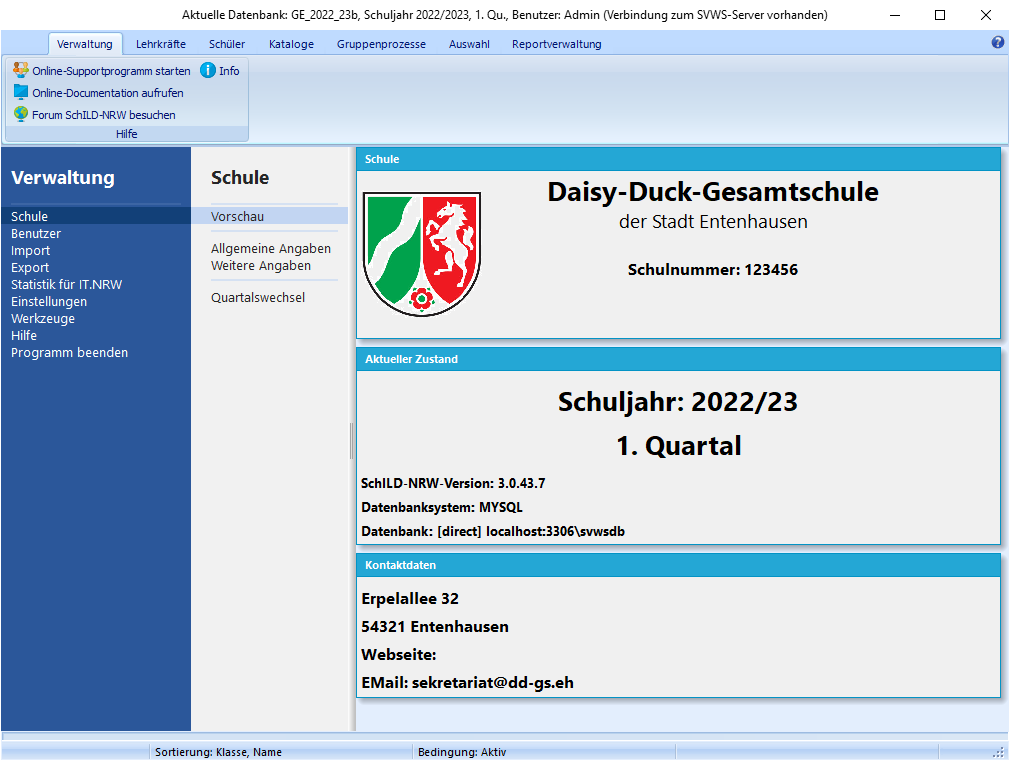
Task: Click the window resize grip in status bar
Action: pyautogui.click(x=999, y=752)
